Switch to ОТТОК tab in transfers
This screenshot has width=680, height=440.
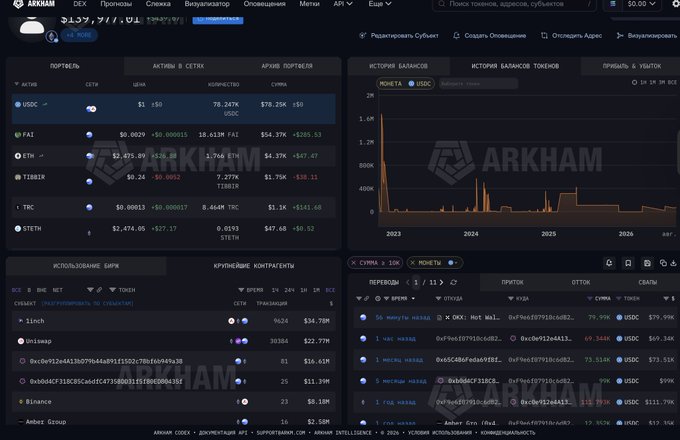pyautogui.click(x=581, y=282)
